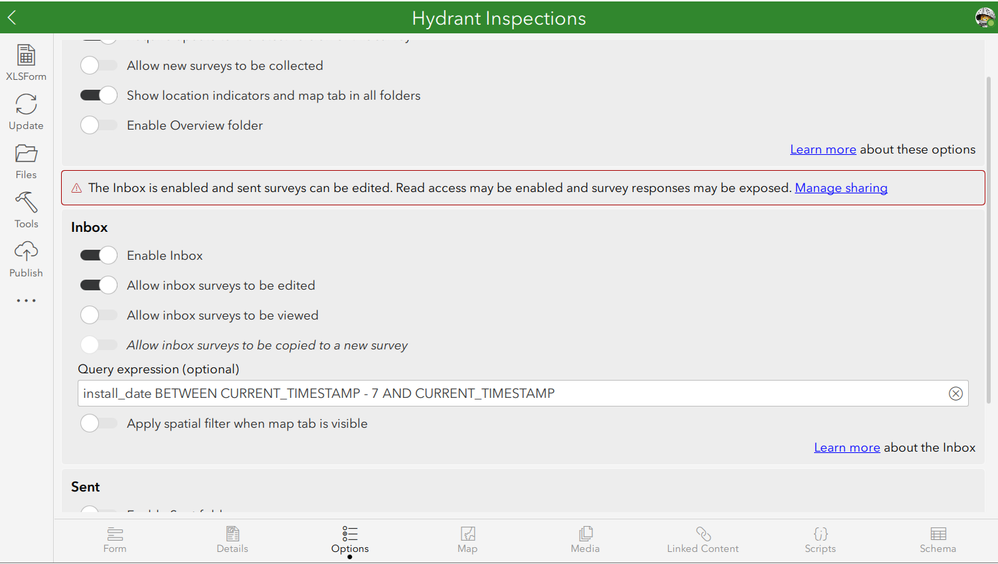Switch to the Map tab
This screenshot has height=564, width=998.
click(x=467, y=539)
